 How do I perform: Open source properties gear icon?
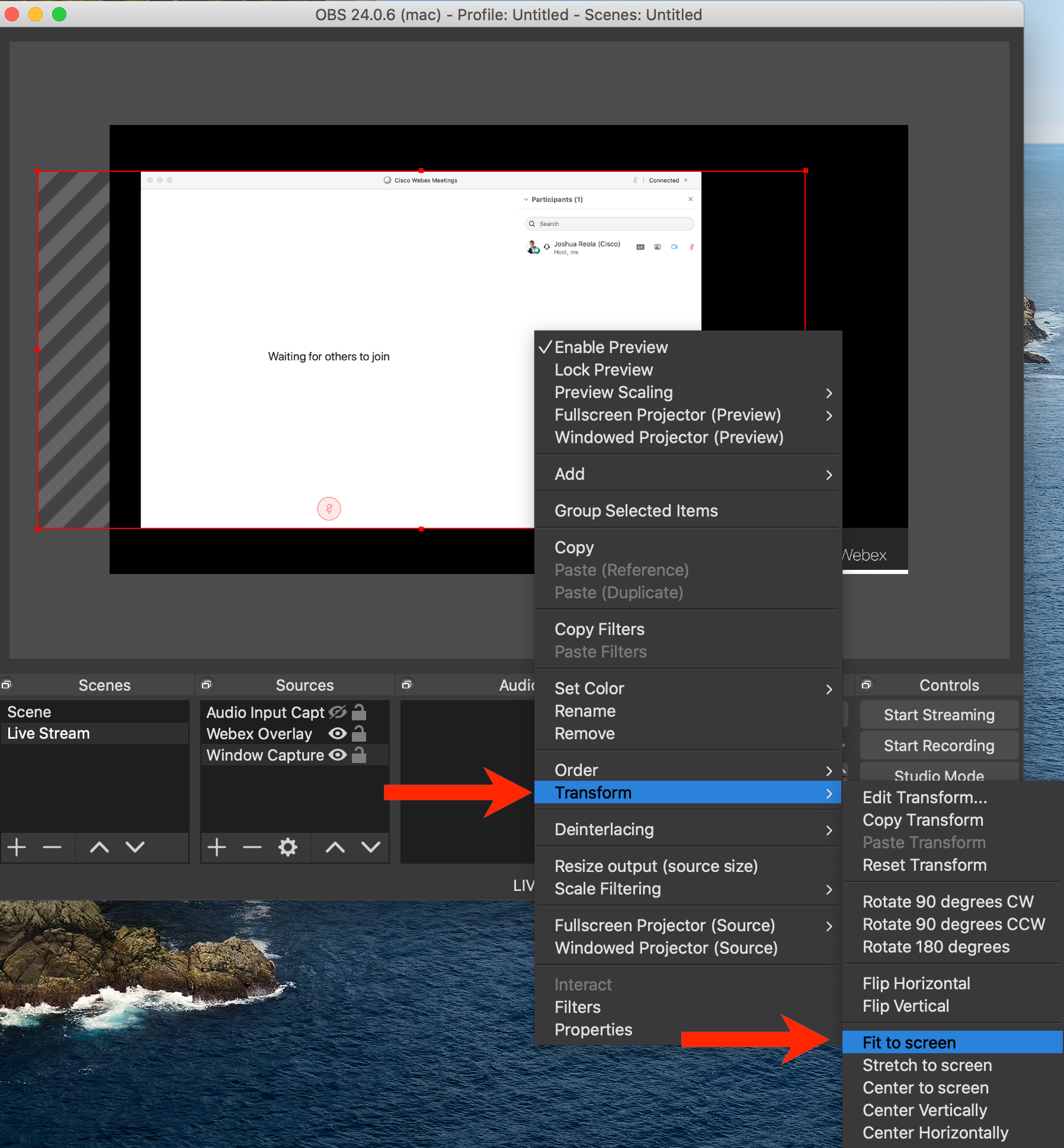click(x=288, y=847)
